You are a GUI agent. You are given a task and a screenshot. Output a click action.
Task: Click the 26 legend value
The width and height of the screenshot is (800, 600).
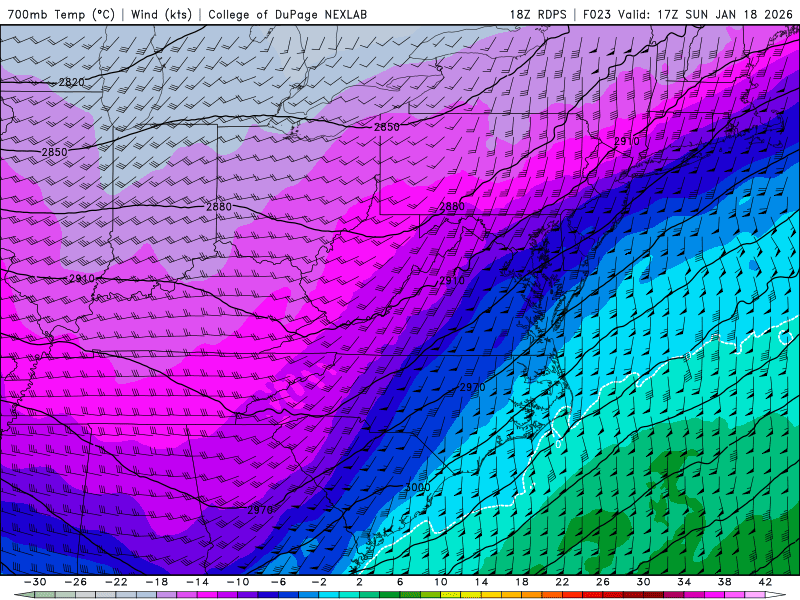pos(603,582)
